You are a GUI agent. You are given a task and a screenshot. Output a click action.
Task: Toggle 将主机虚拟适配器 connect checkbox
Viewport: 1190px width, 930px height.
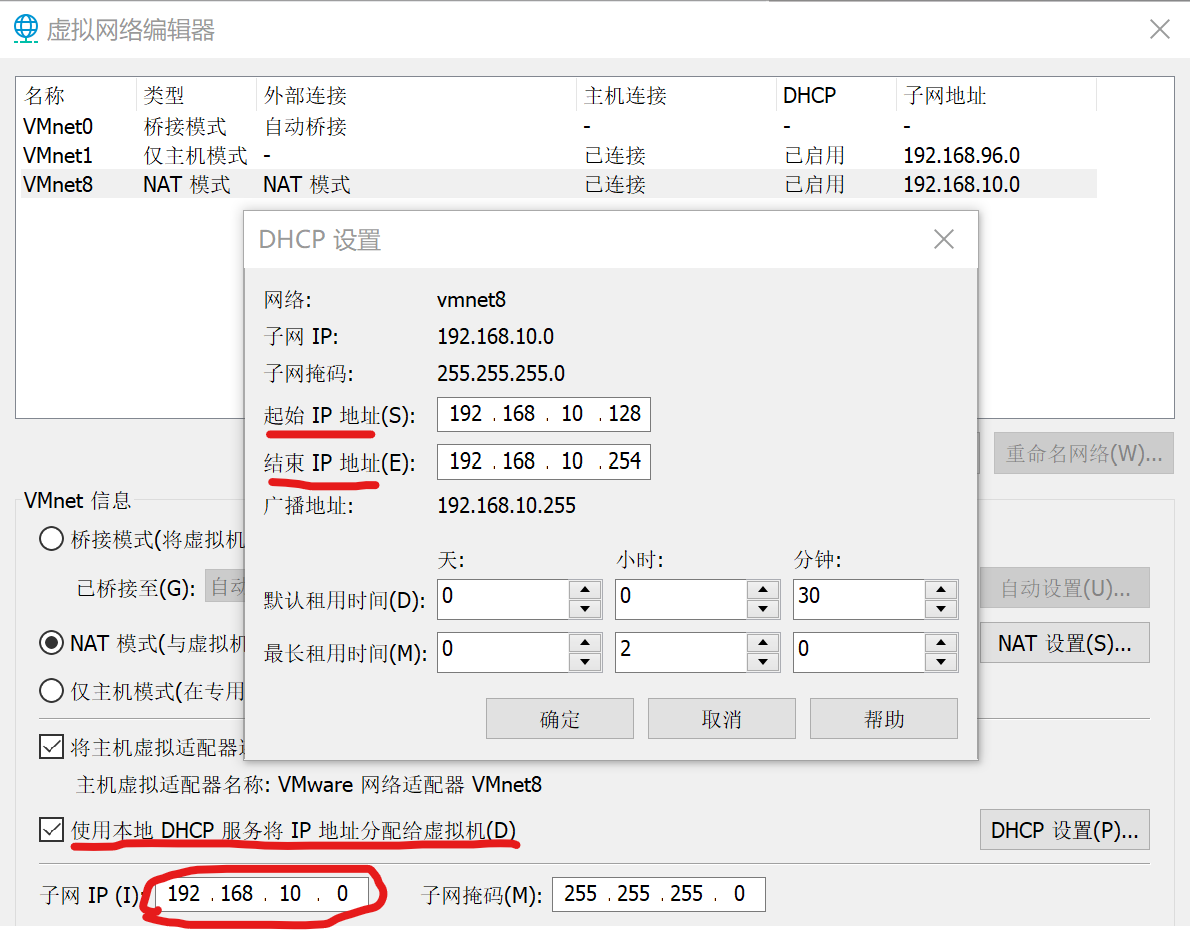point(51,747)
